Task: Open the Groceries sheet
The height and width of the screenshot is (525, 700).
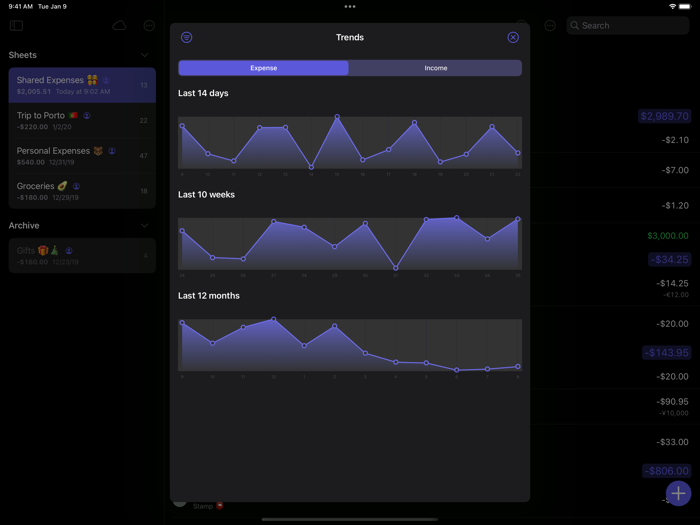Action: (82, 191)
